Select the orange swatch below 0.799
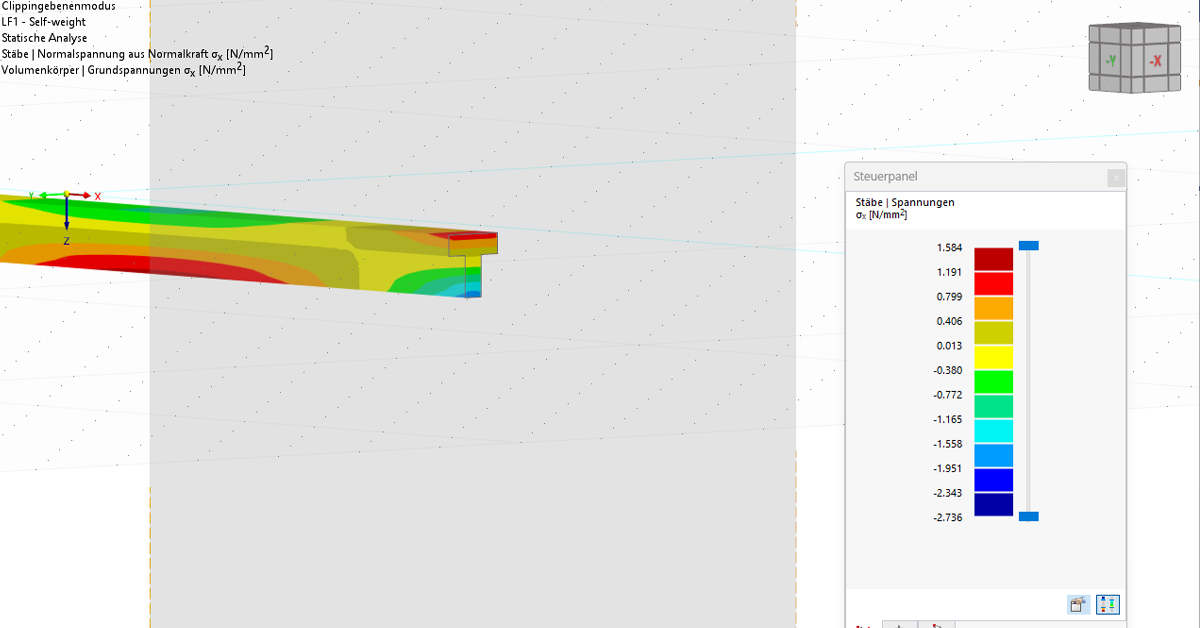The width and height of the screenshot is (1200, 628). (x=993, y=308)
